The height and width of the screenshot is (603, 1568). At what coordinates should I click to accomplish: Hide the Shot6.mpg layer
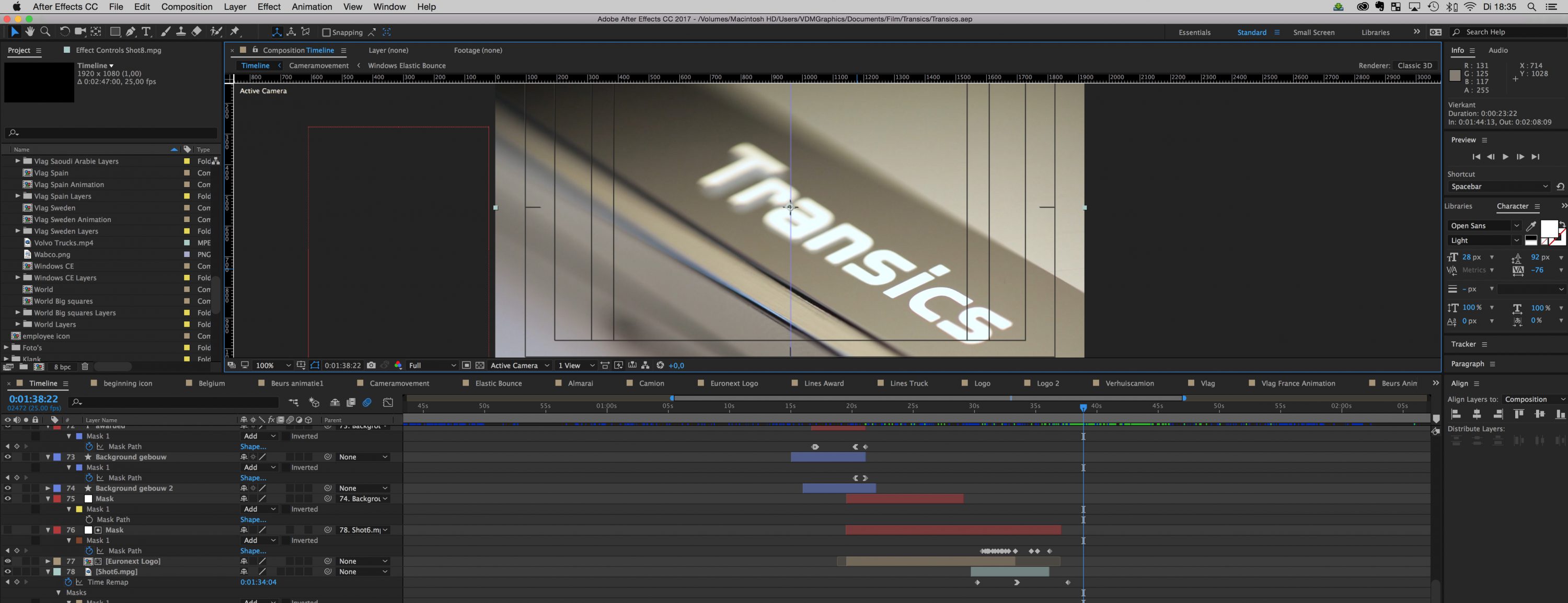point(7,571)
